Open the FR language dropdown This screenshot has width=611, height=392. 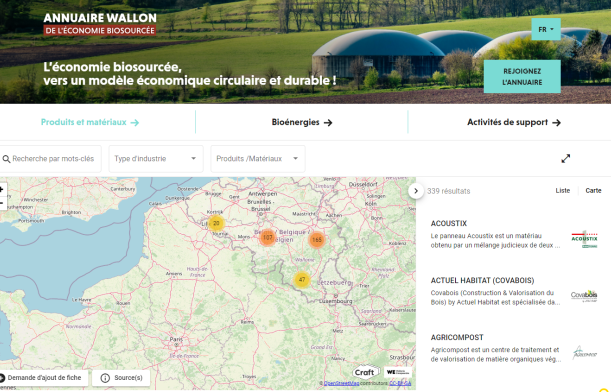[x=546, y=29]
